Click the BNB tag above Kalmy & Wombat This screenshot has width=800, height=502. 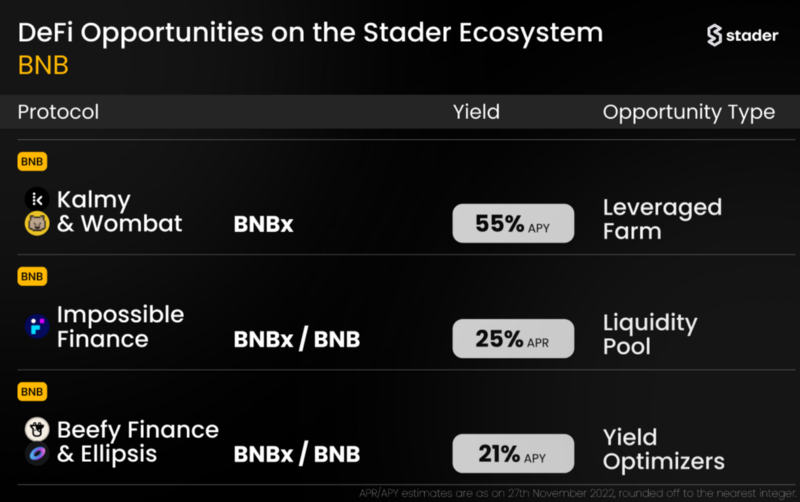point(32,162)
